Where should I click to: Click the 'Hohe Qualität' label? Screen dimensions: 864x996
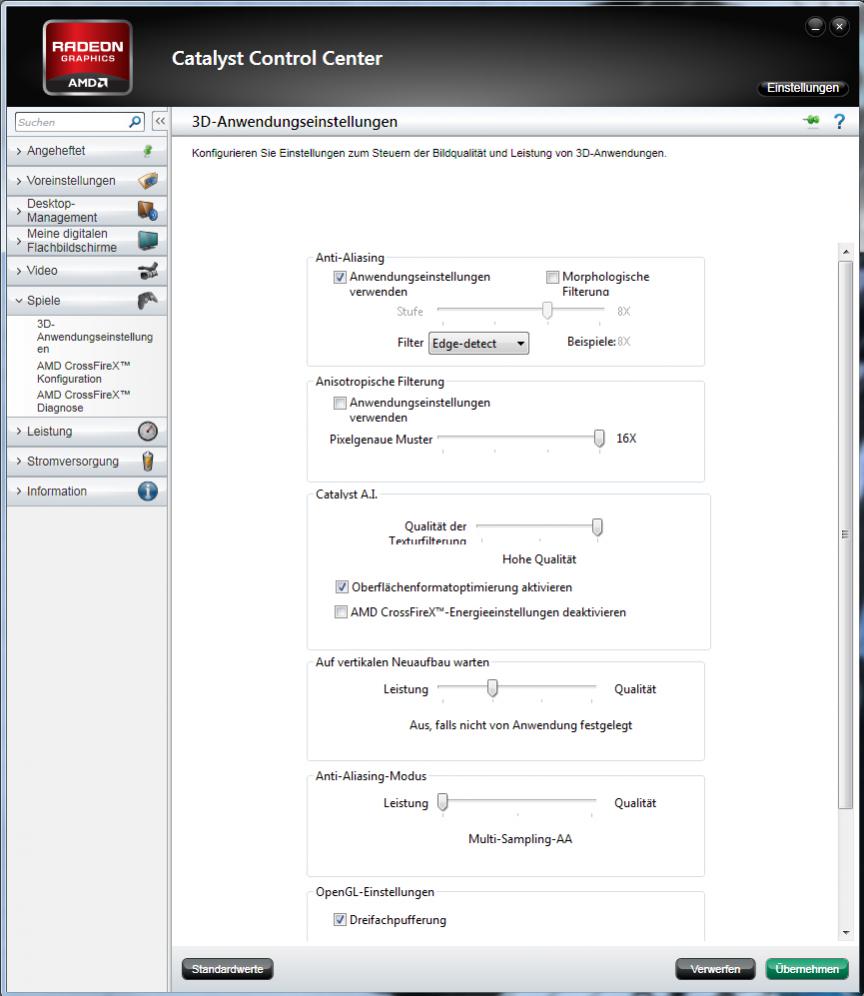click(x=539, y=560)
